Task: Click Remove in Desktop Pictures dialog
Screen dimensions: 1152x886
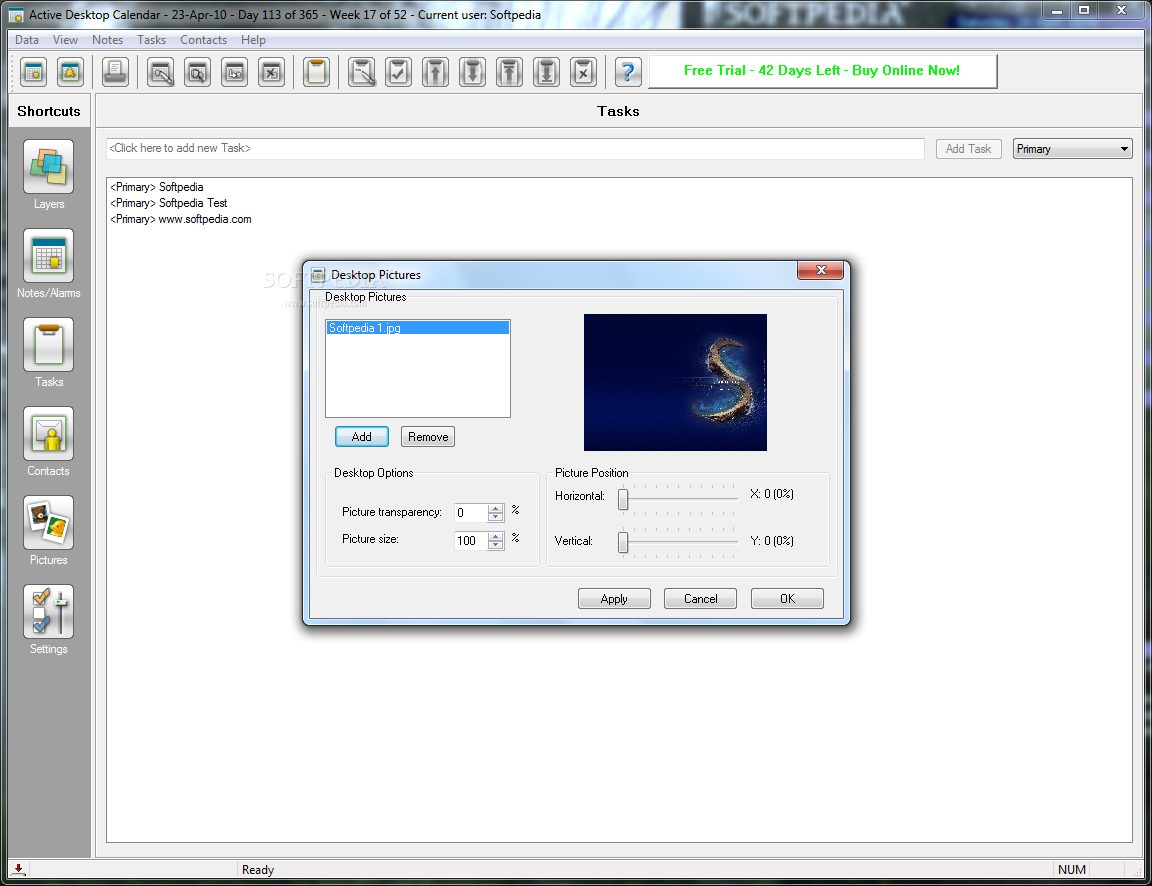Action: coord(428,436)
